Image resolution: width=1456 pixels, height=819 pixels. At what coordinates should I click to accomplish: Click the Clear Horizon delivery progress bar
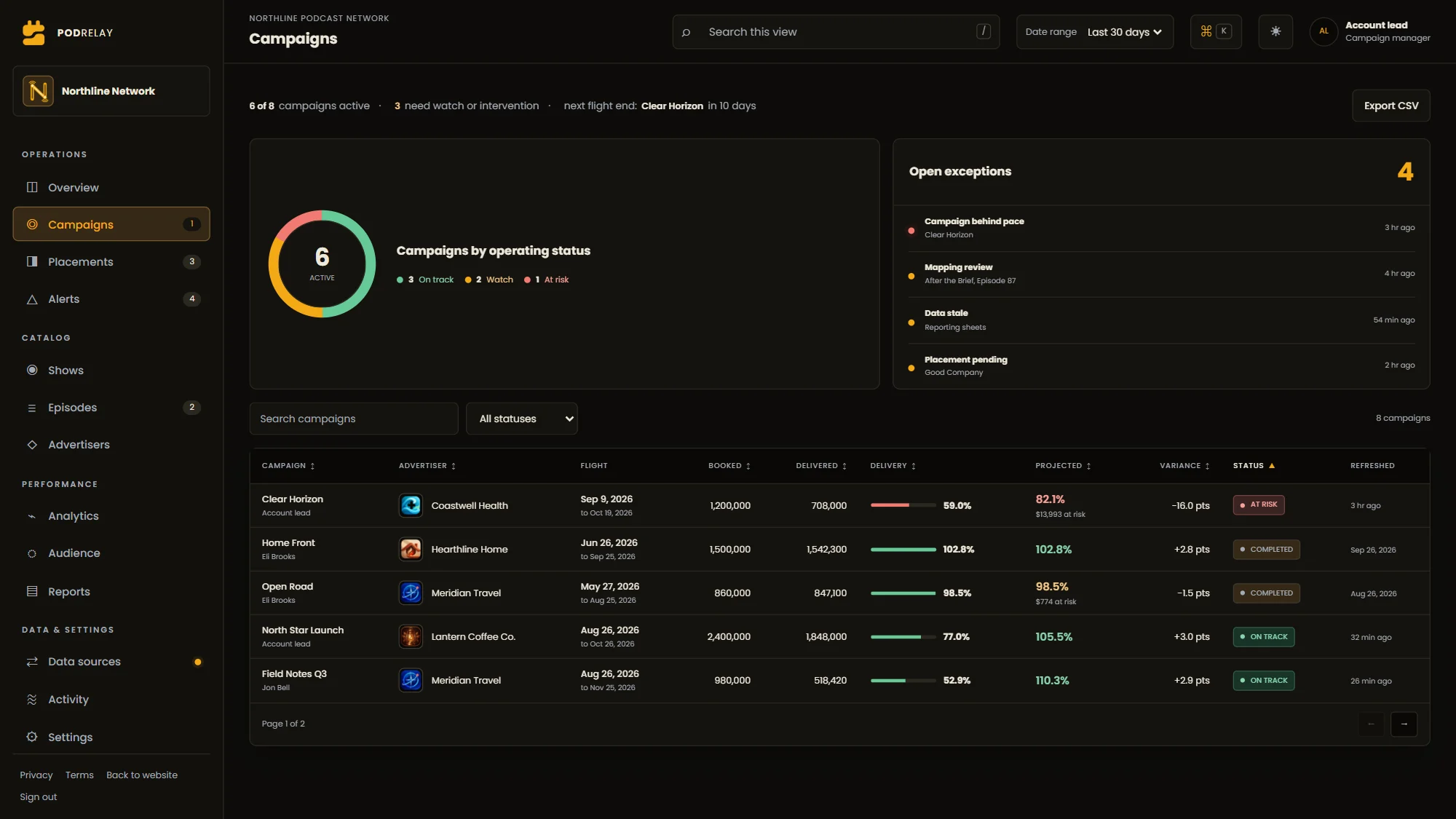903,505
